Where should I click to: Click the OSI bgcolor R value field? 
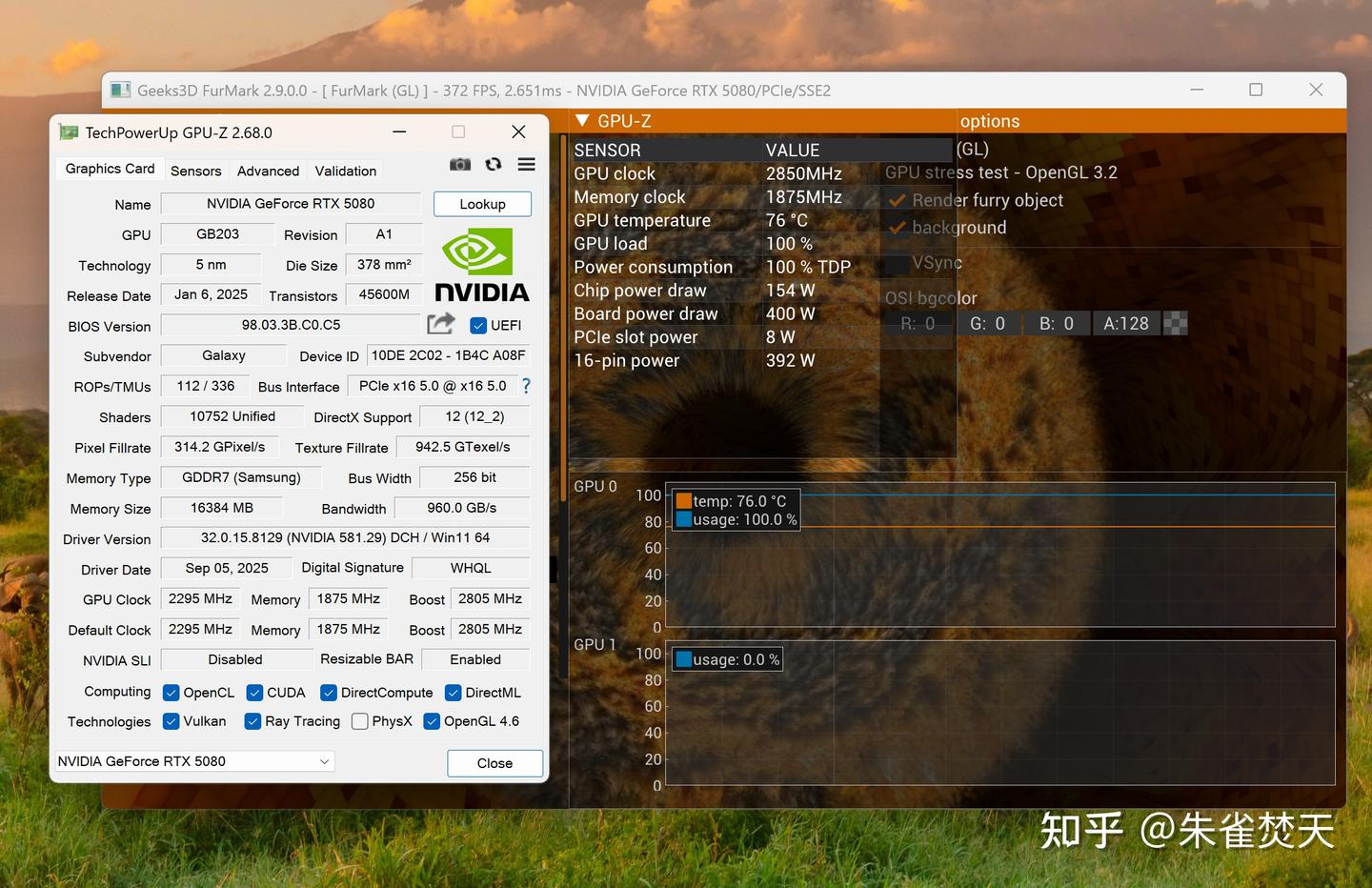pyautogui.click(x=918, y=324)
